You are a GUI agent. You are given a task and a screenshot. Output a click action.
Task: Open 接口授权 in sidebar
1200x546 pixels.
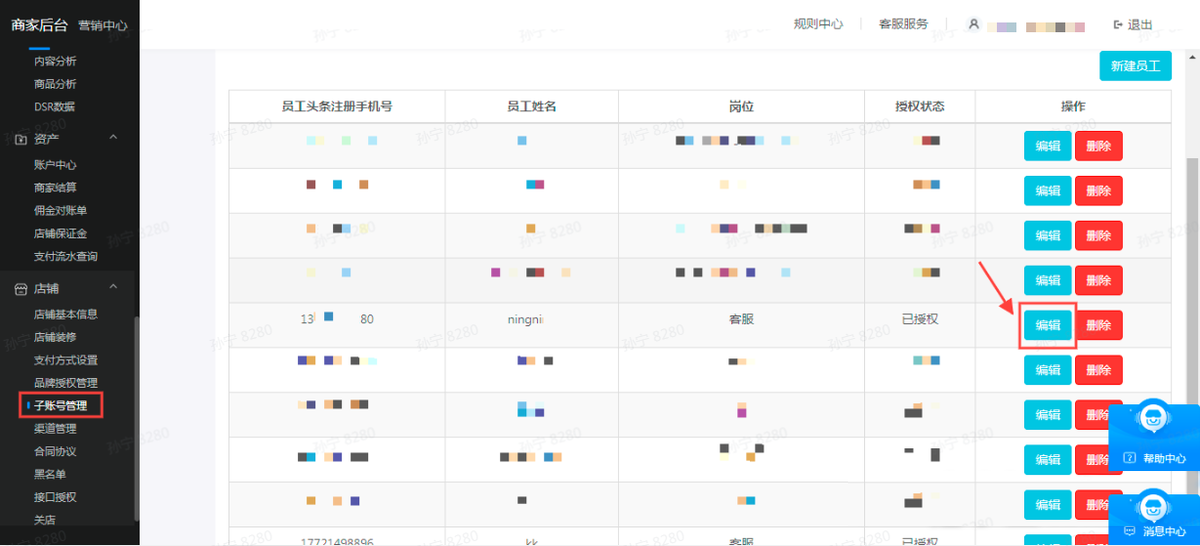click(55, 497)
